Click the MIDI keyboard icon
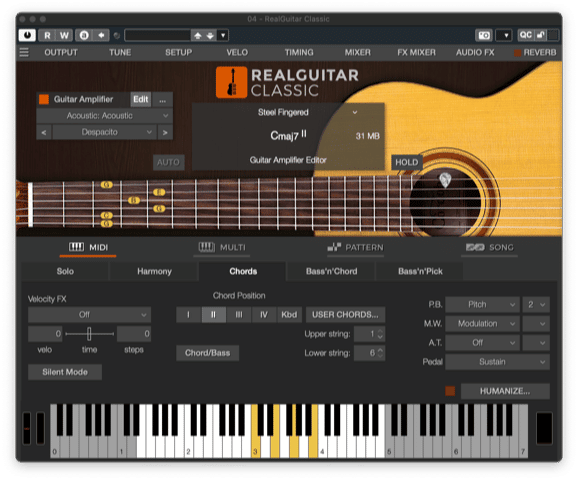Viewport: 578px width, 480px height. click(x=76, y=247)
